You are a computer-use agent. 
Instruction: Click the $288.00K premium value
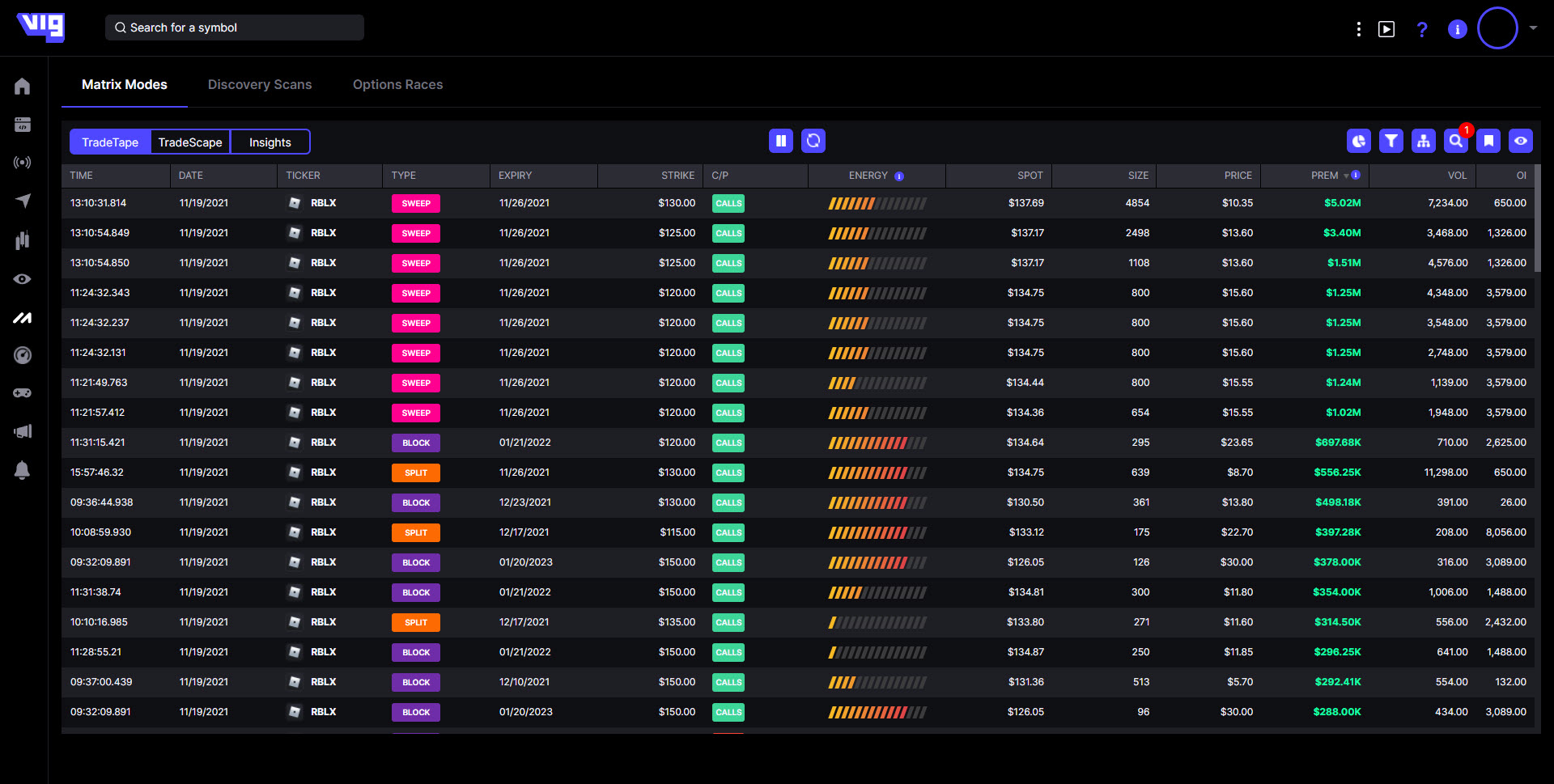coord(1337,712)
